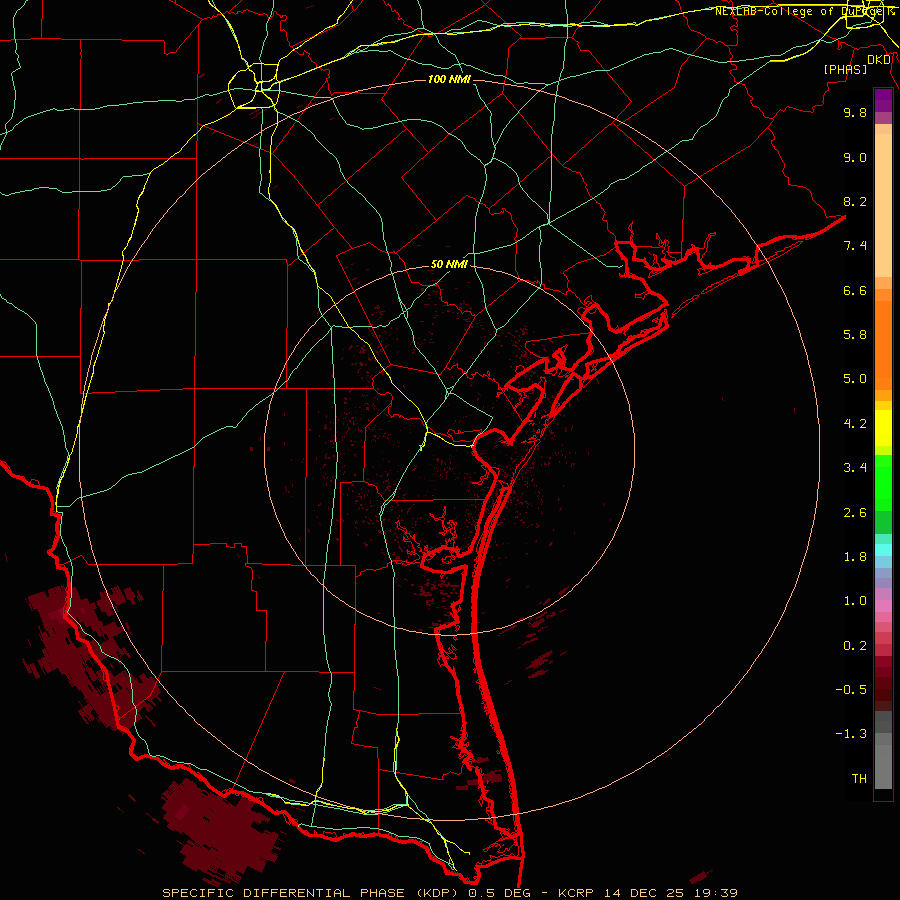Click the -0.5 legend value

[x=851, y=690]
